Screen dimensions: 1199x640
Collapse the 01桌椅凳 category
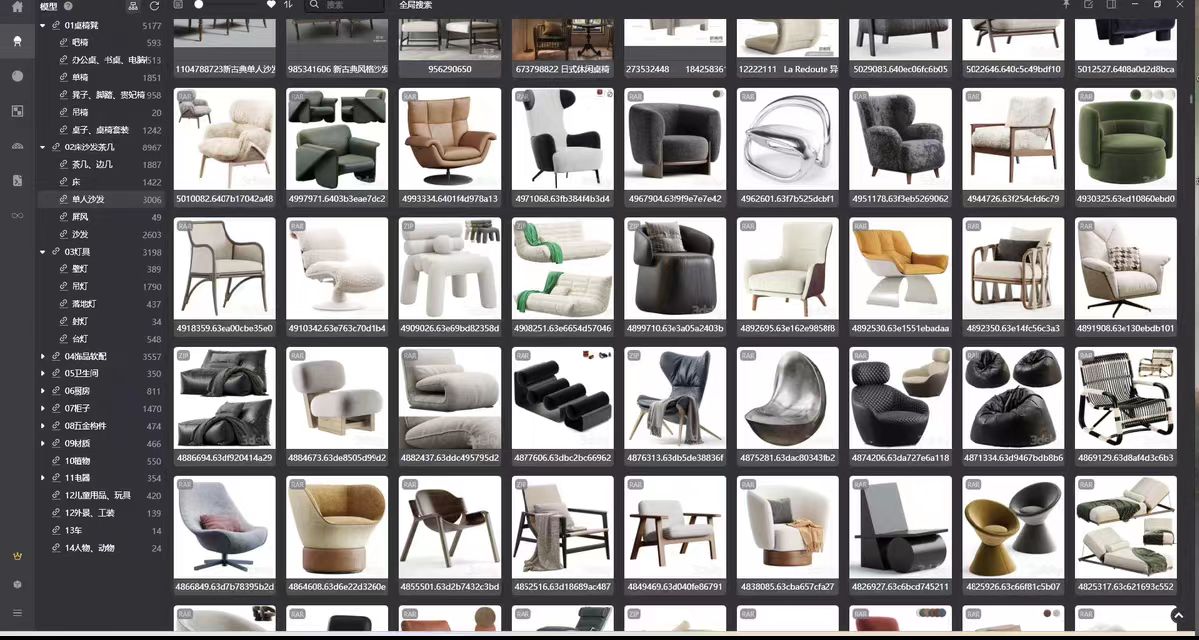pos(43,25)
